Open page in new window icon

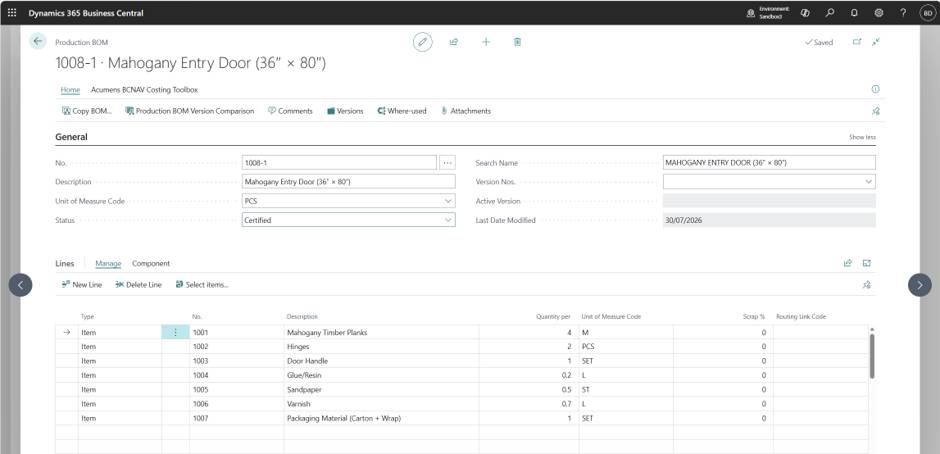point(857,42)
